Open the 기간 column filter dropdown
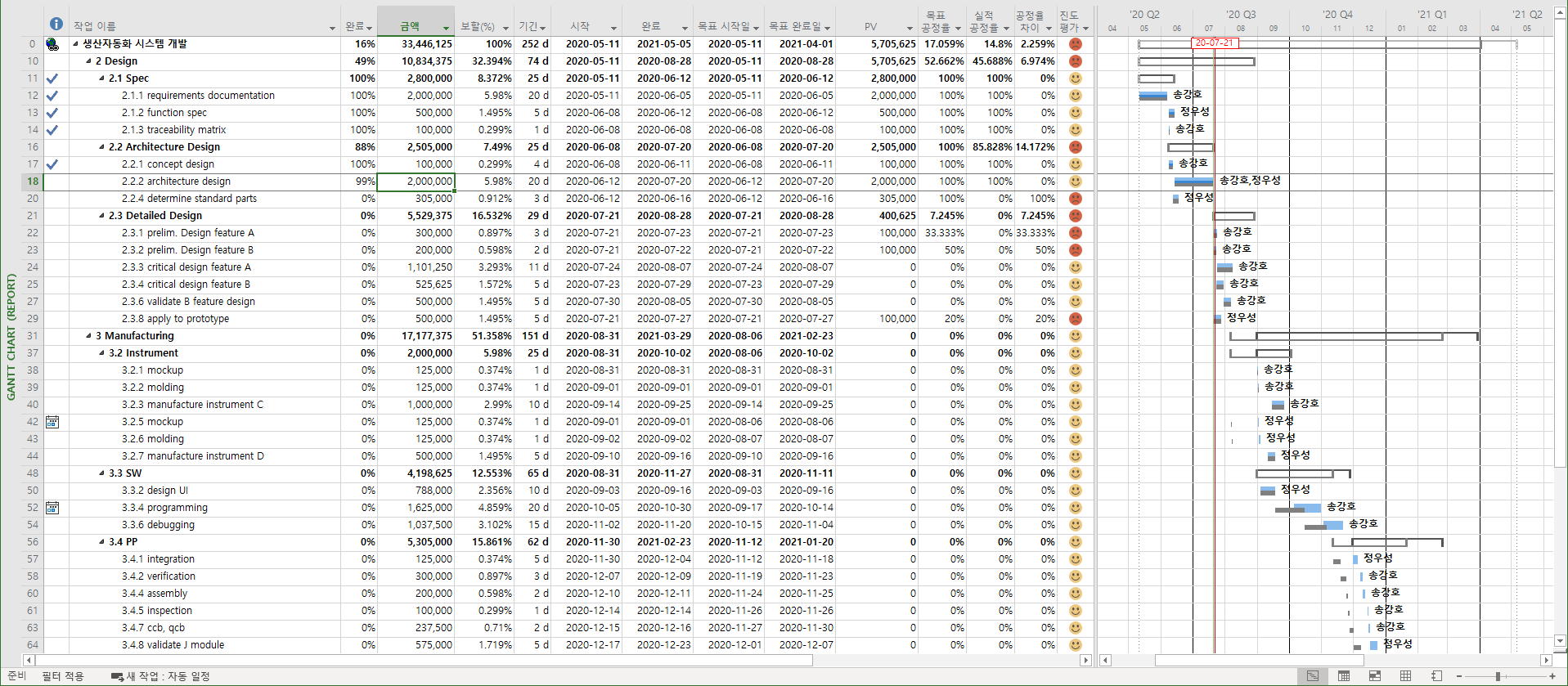Image resolution: width=1568 pixels, height=686 pixels. tap(543, 28)
